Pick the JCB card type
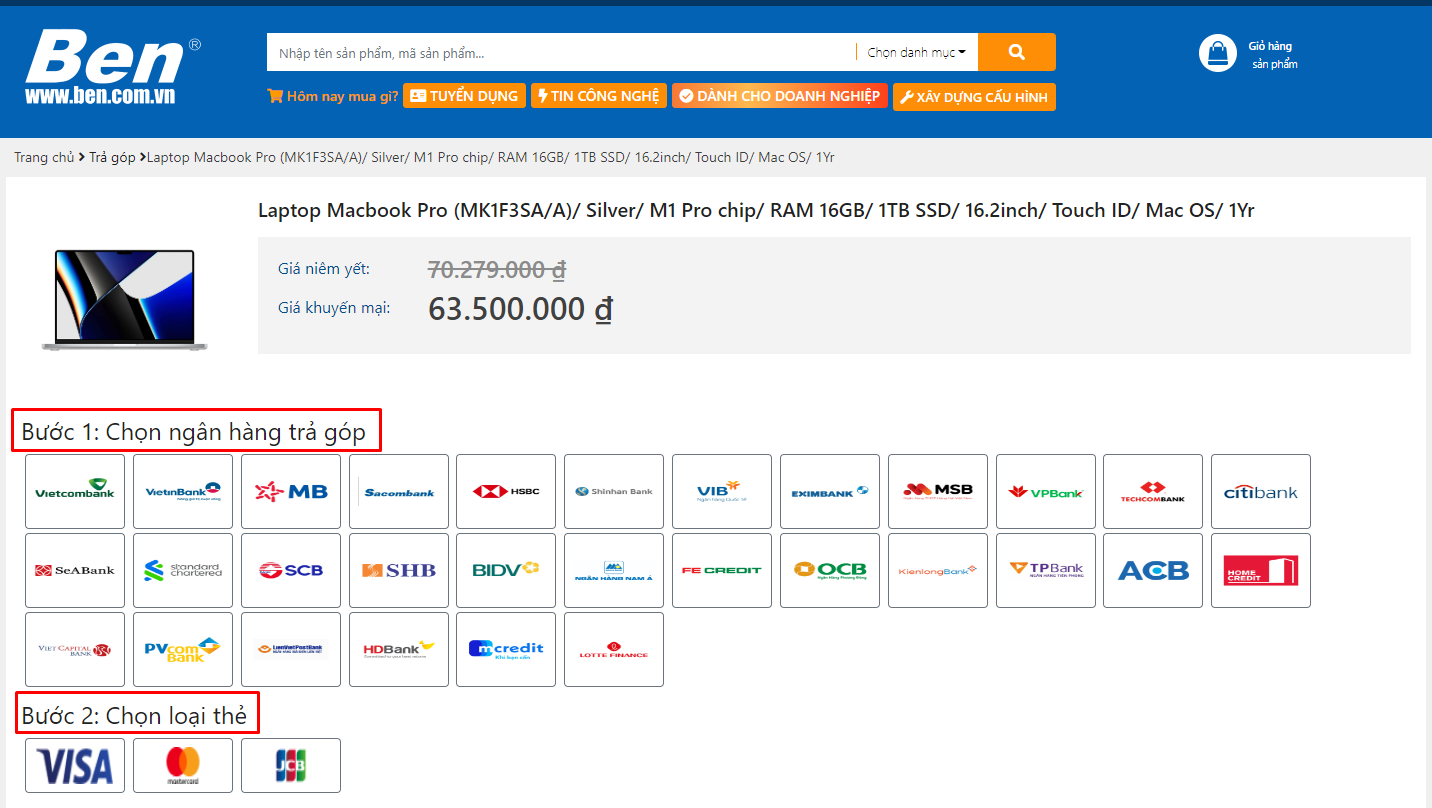The image size is (1432, 808). pyautogui.click(x=291, y=765)
